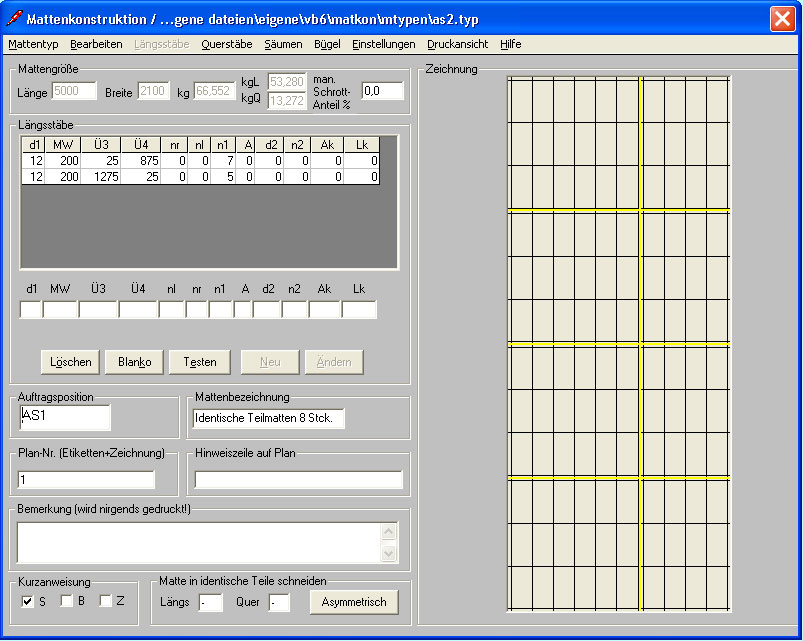Close the Mattenkonstruktion window
803x641 pixels.
tap(782, 19)
